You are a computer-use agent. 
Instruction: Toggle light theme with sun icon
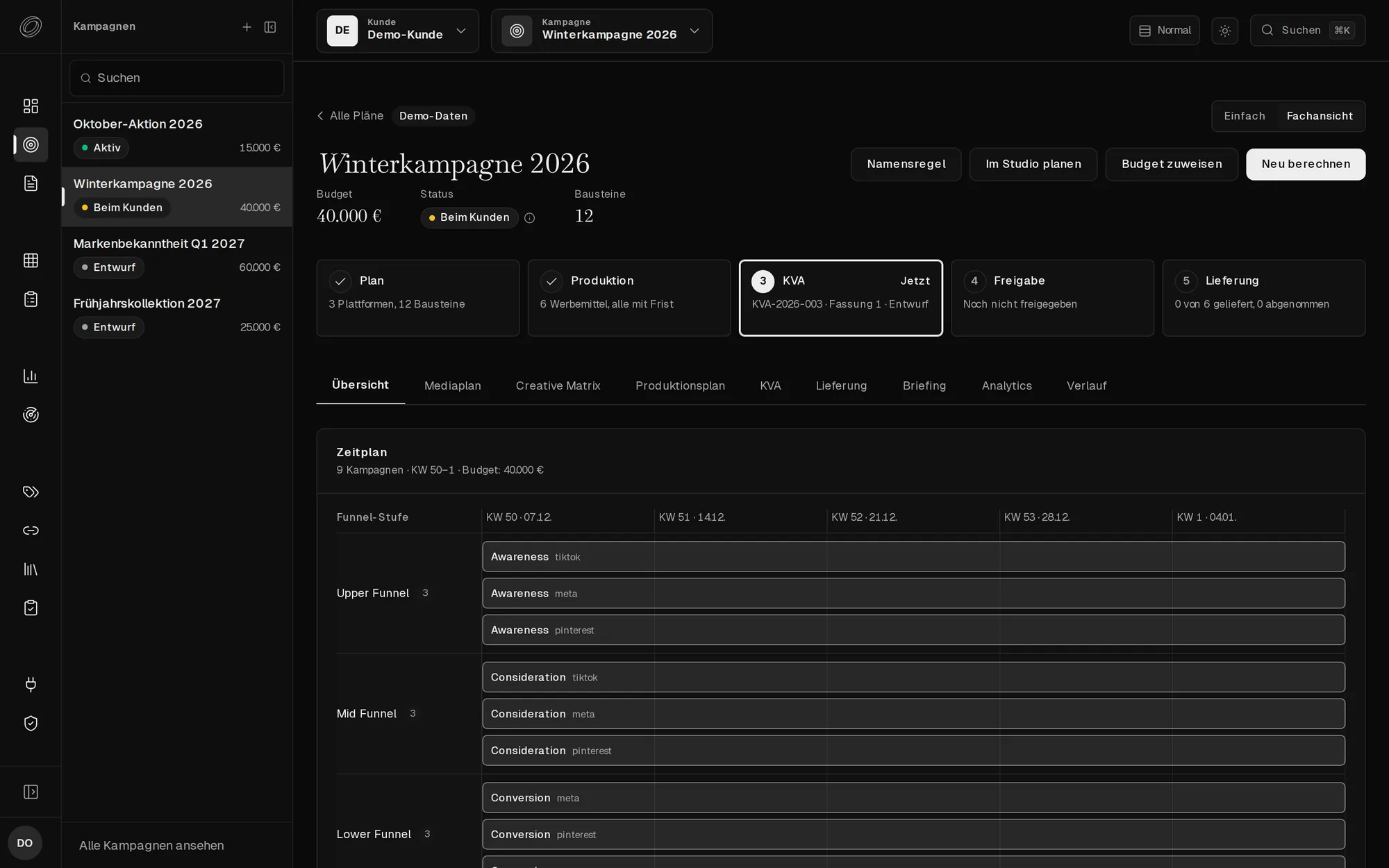pyautogui.click(x=1225, y=31)
